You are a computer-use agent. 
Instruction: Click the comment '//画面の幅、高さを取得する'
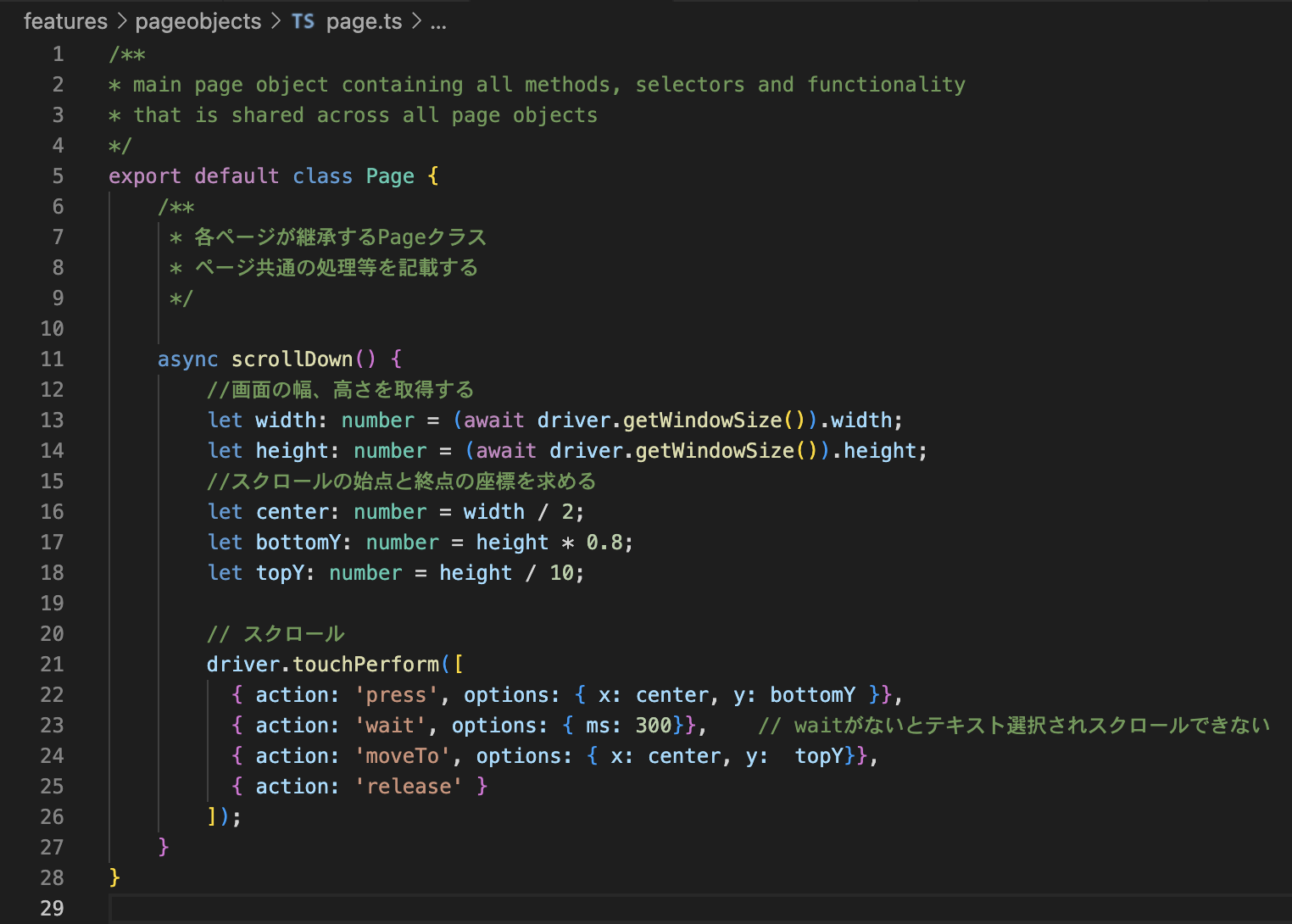340,390
